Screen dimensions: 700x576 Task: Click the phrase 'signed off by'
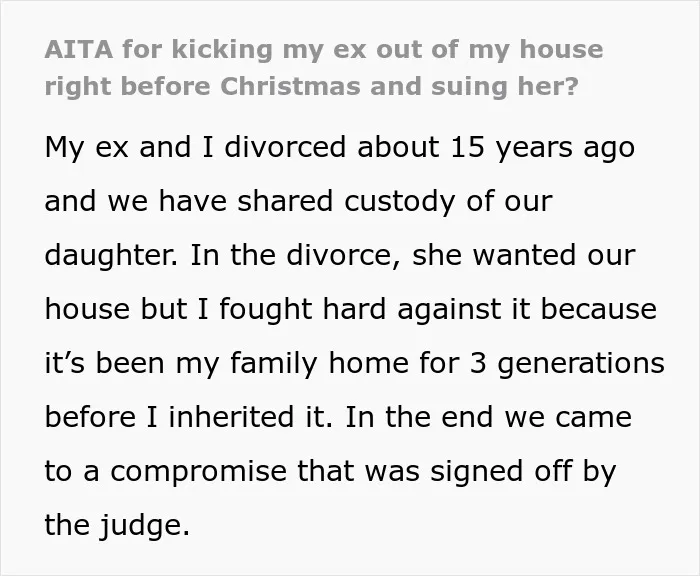tap(523, 472)
